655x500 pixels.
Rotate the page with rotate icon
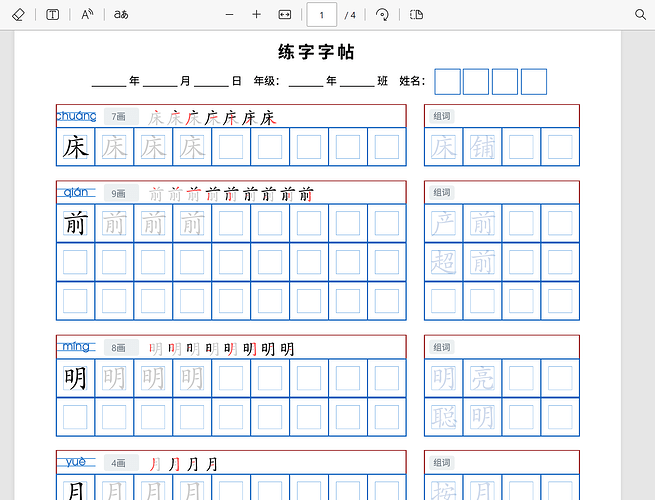(382, 15)
